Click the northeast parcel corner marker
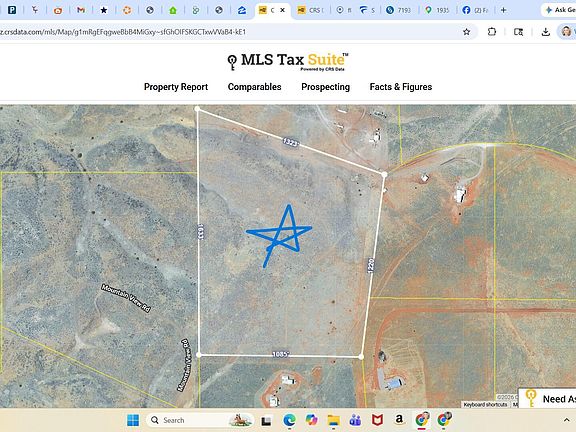 pos(384,174)
